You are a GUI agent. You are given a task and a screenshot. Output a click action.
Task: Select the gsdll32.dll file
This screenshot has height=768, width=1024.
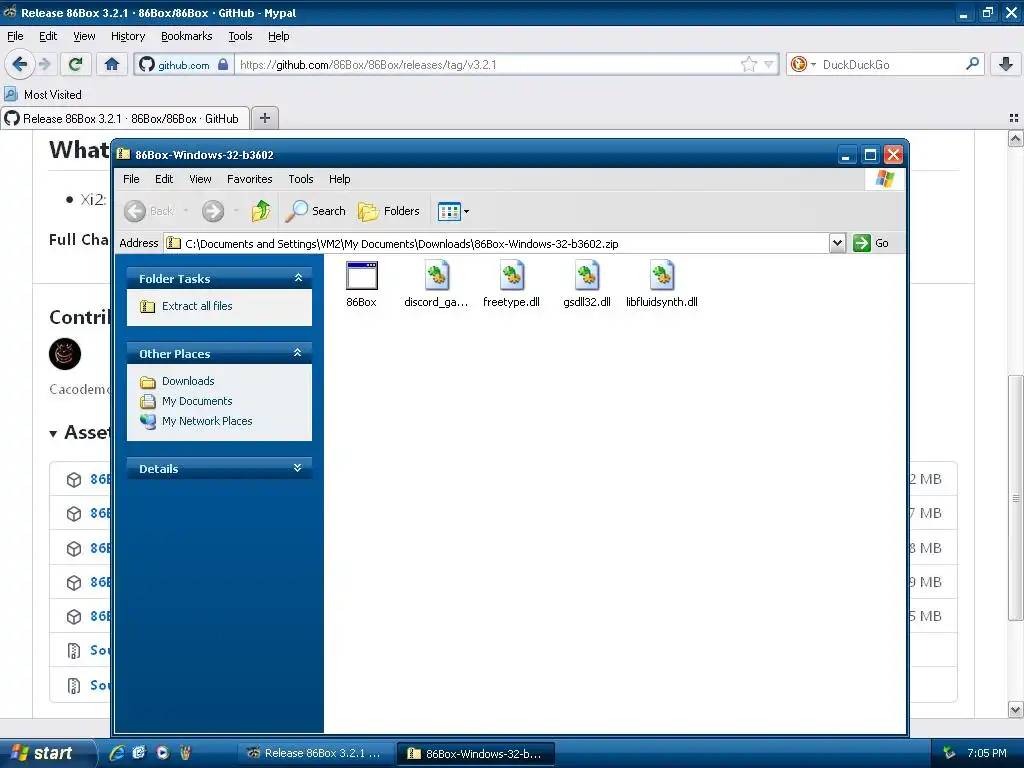click(x=586, y=284)
